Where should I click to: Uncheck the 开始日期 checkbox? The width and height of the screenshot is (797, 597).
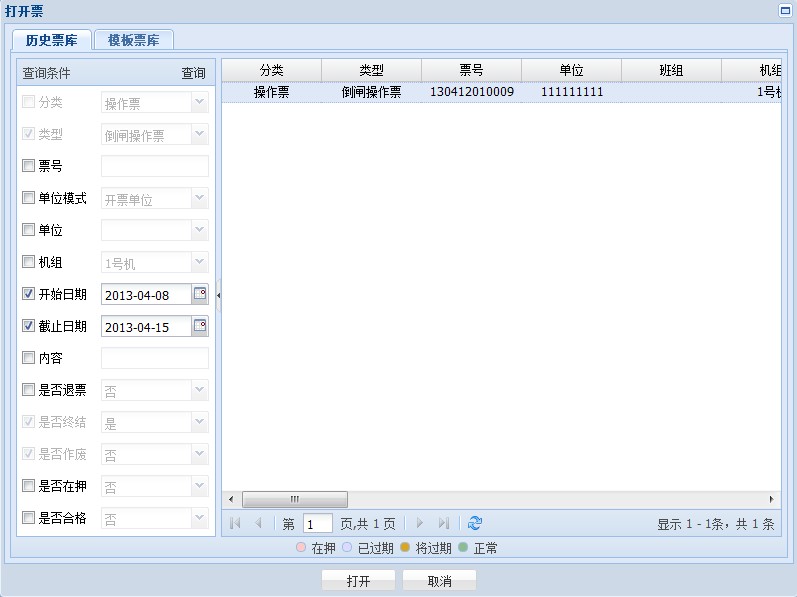28,294
